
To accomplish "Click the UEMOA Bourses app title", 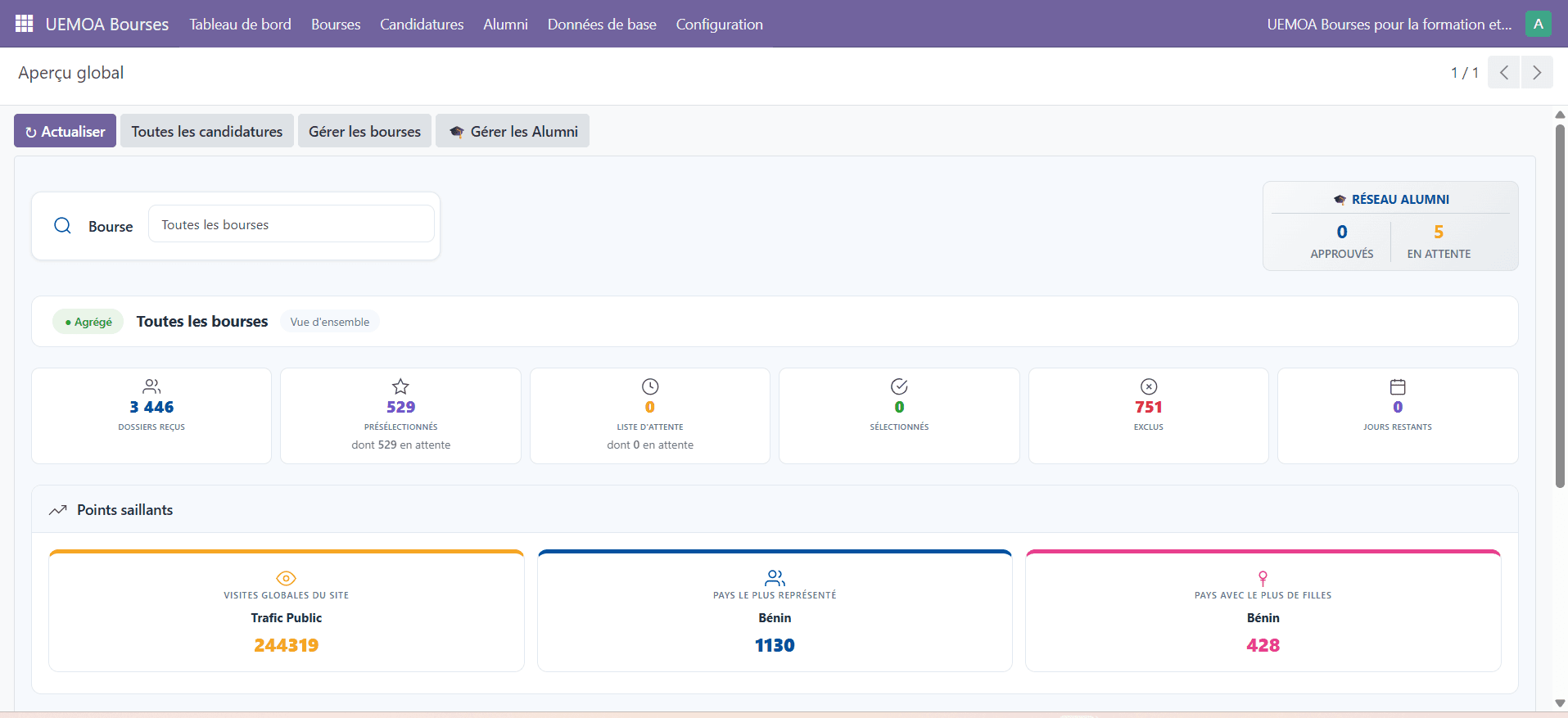I will [x=107, y=25].
